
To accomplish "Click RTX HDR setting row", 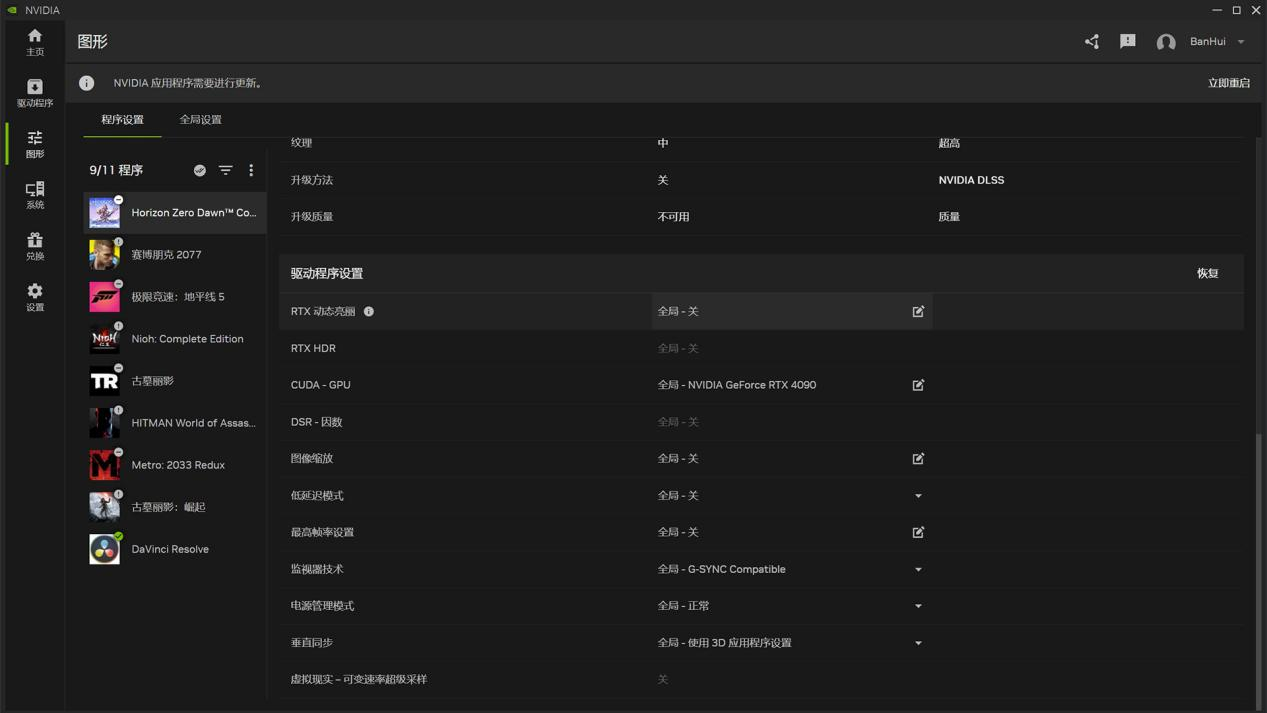I will point(761,349).
